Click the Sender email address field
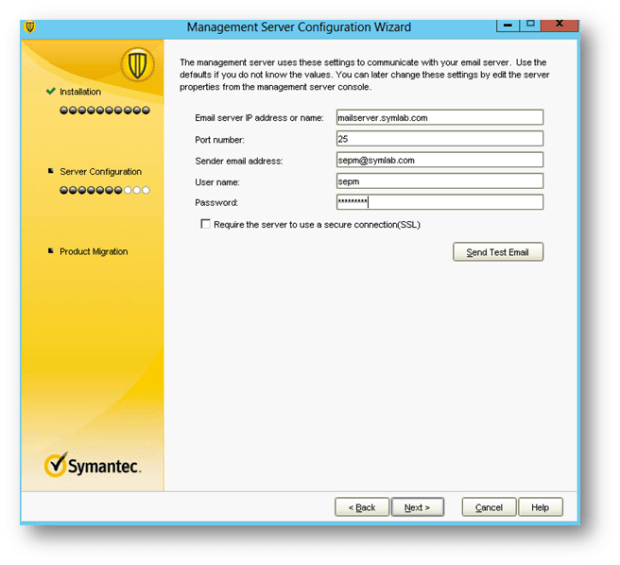Screen dimensions: 620x565 tap(439, 160)
